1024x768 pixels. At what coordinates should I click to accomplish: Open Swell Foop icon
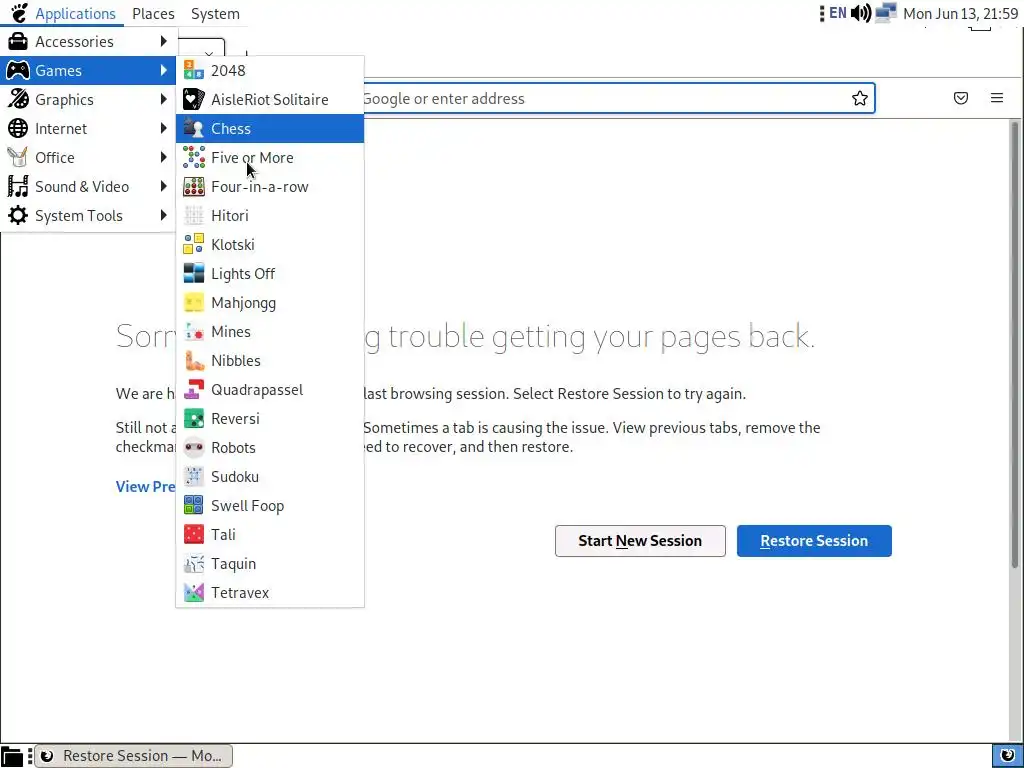click(193, 505)
